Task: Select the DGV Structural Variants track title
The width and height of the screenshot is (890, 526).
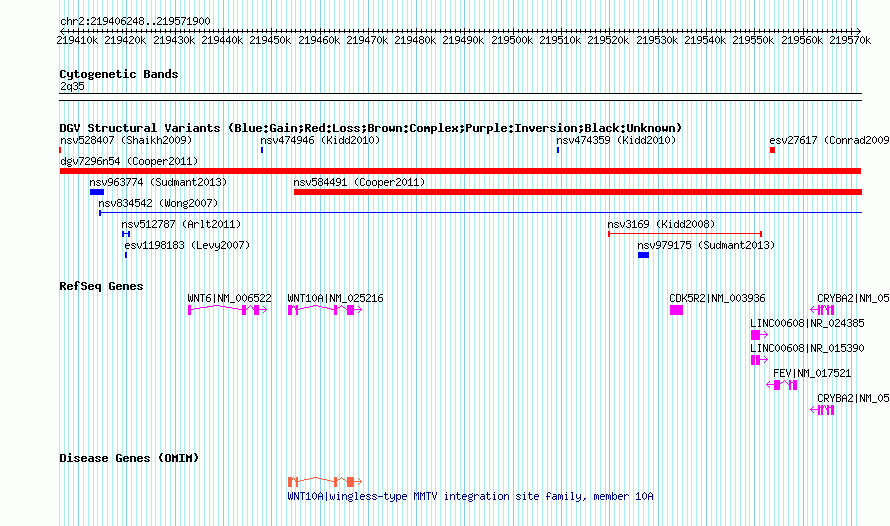Action: tap(371, 128)
